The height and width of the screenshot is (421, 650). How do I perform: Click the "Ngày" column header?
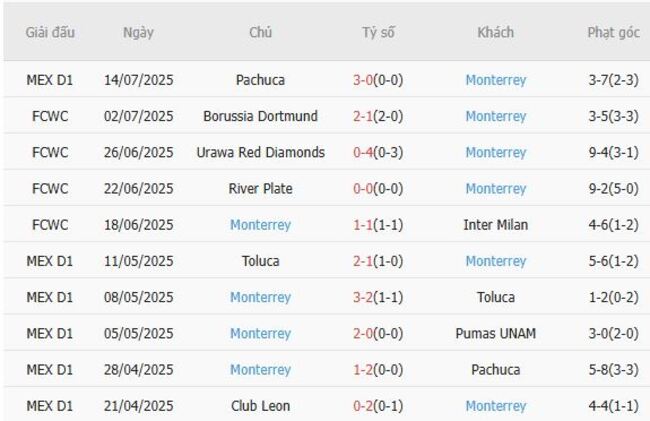click(138, 32)
